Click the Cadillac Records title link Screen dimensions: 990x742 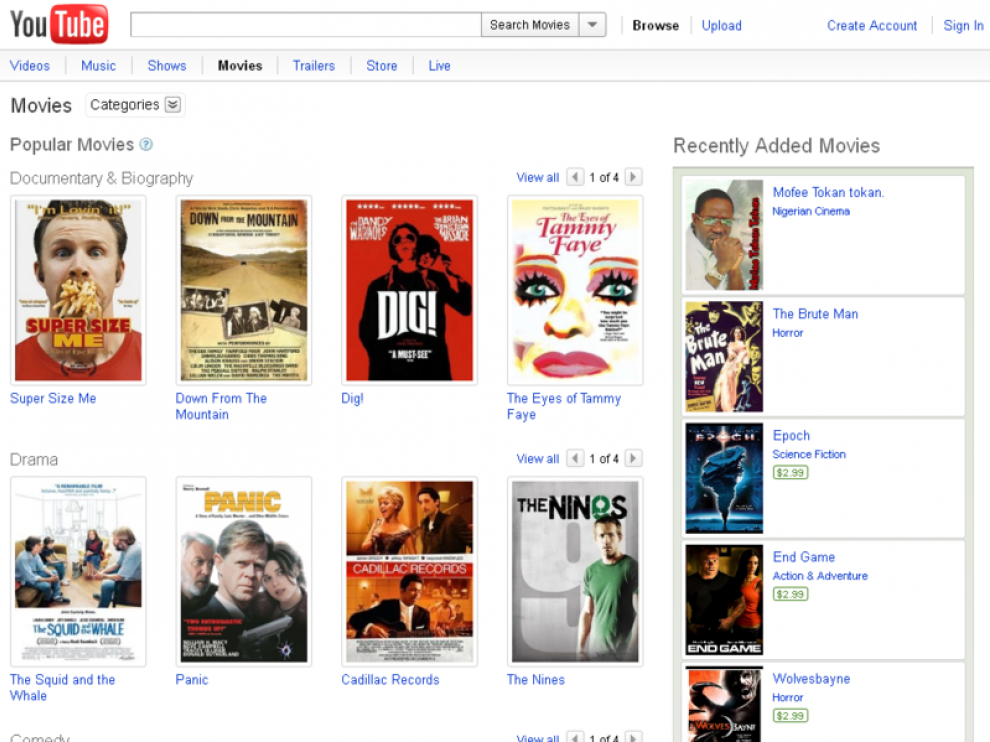(390, 679)
